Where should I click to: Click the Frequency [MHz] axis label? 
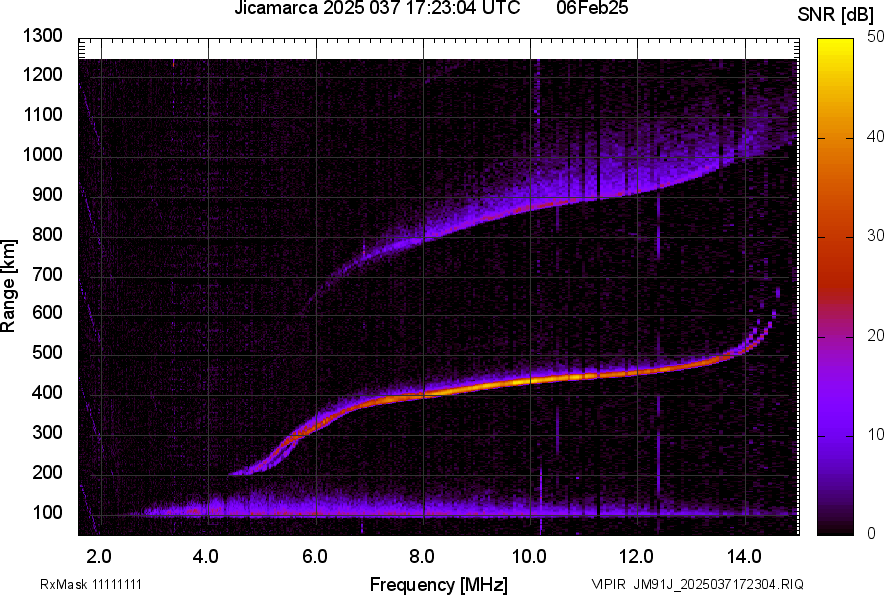(439, 584)
